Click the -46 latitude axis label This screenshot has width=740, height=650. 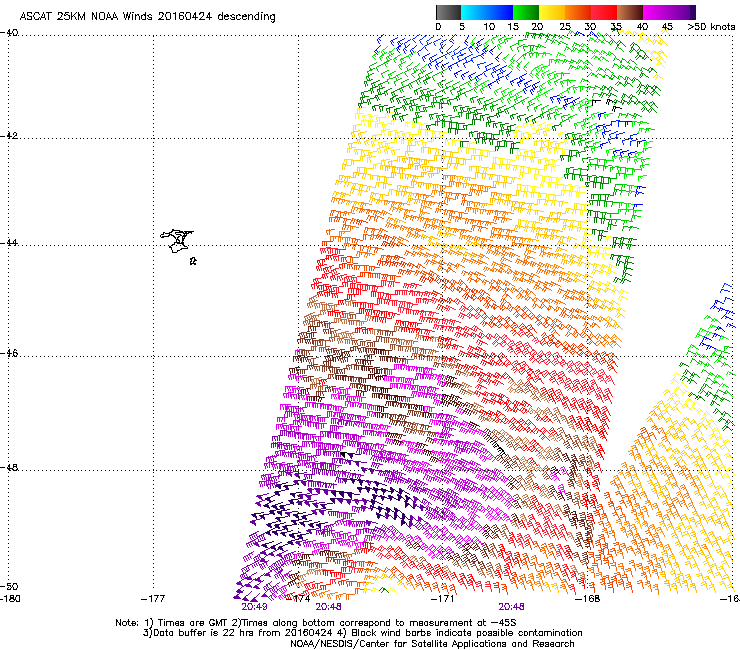tap(9, 354)
